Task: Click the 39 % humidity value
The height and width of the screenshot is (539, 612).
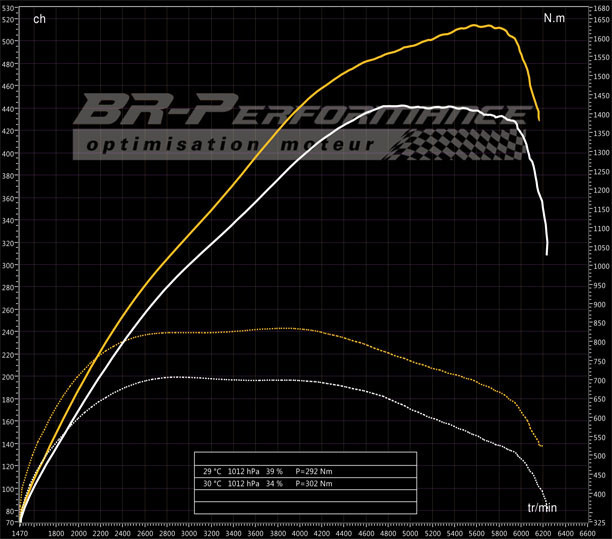Action: pos(274,470)
